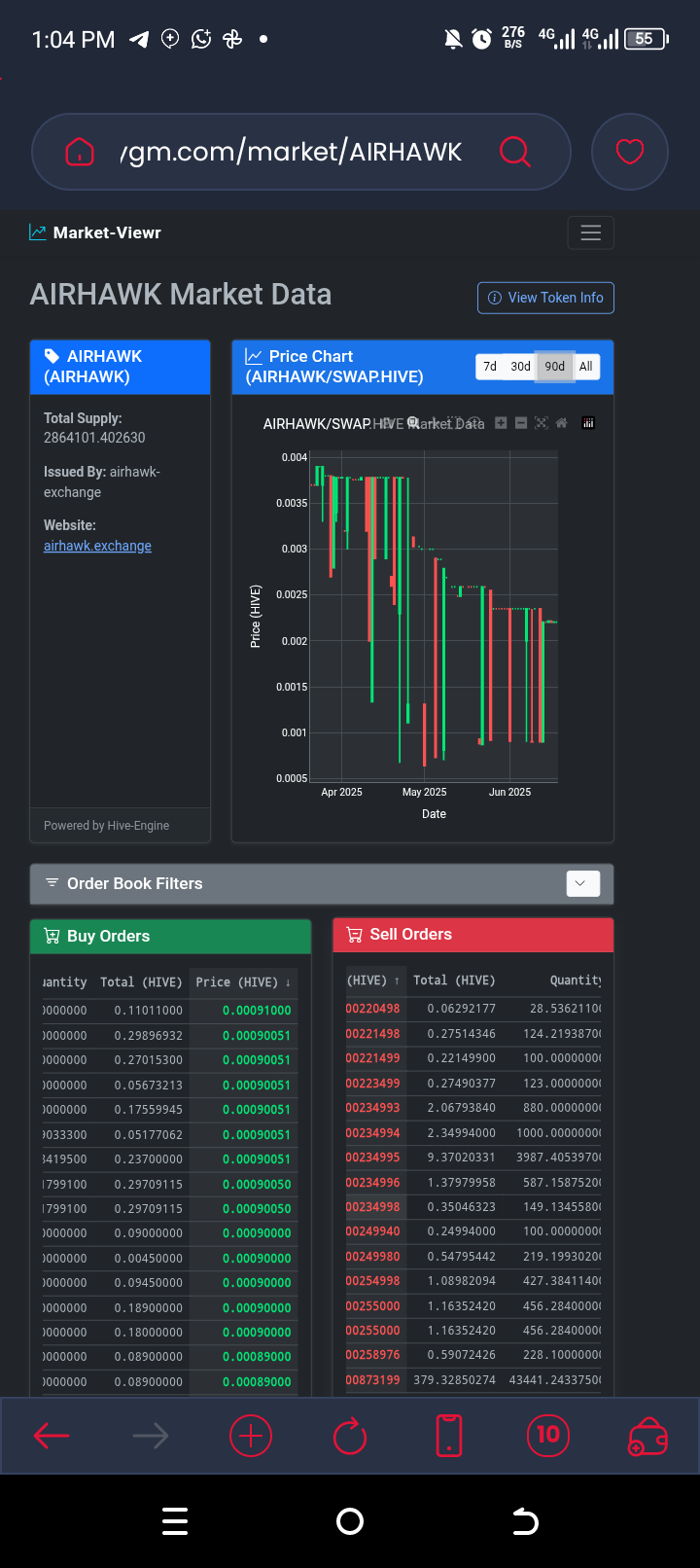The image size is (700, 1568).
Task: Click the Market-Viewr brand title
Action: pyautogui.click(x=107, y=232)
